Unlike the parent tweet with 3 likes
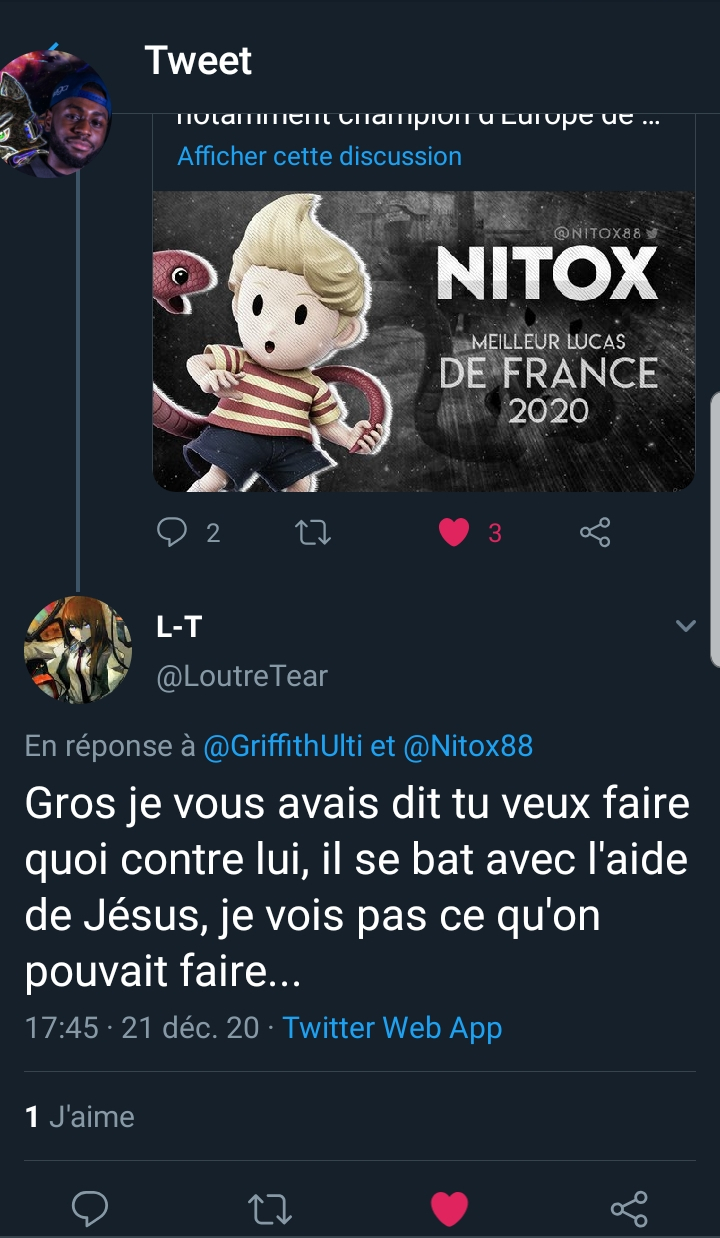 tap(454, 533)
